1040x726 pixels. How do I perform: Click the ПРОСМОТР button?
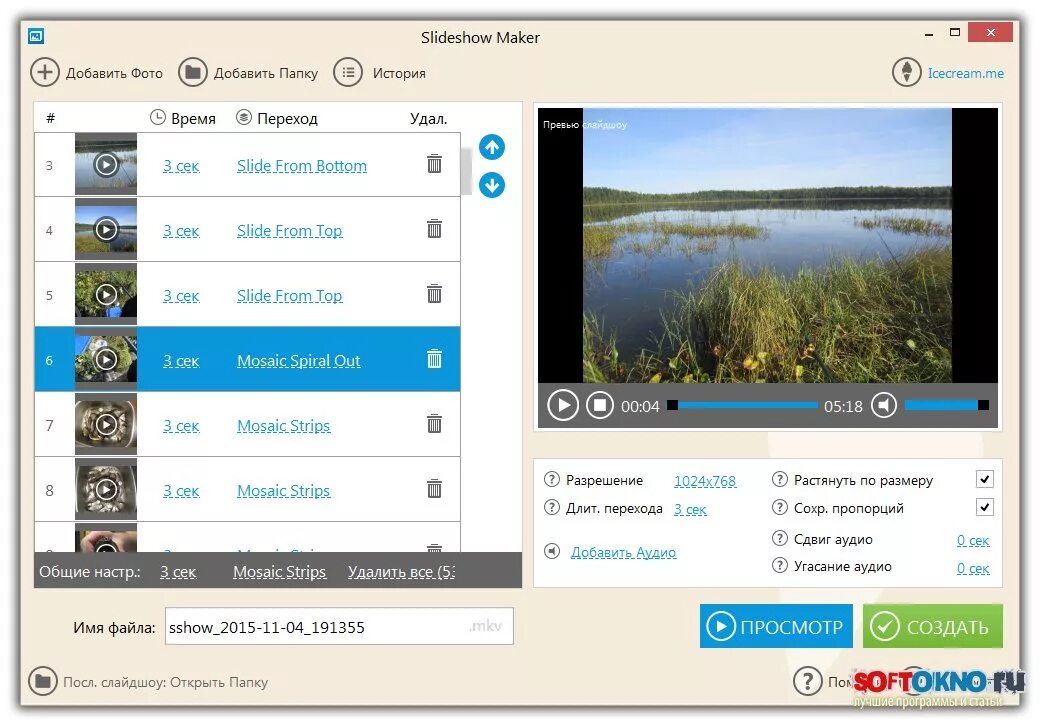(x=776, y=626)
